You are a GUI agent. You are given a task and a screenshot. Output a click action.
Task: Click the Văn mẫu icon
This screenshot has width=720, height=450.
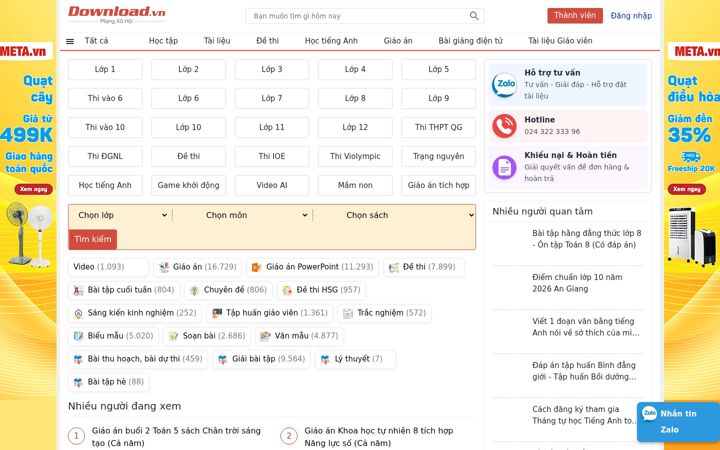tap(265, 336)
